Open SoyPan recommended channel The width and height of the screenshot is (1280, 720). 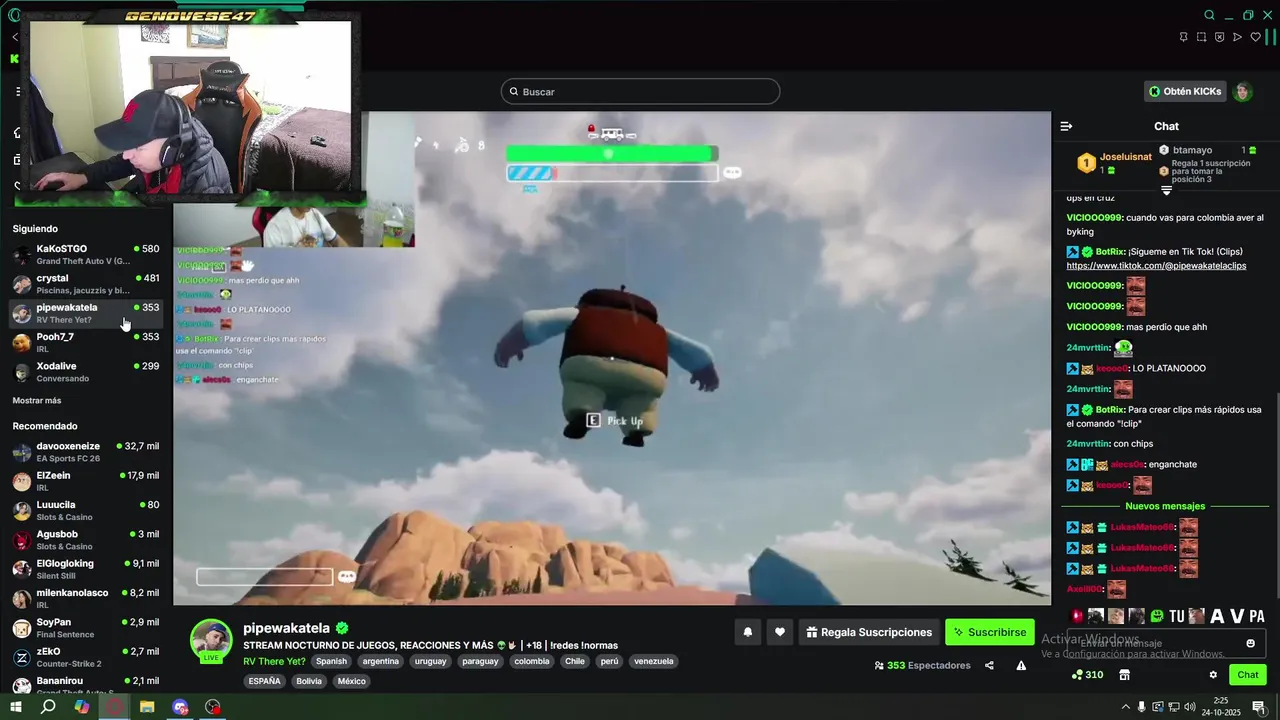tap(85, 628)
